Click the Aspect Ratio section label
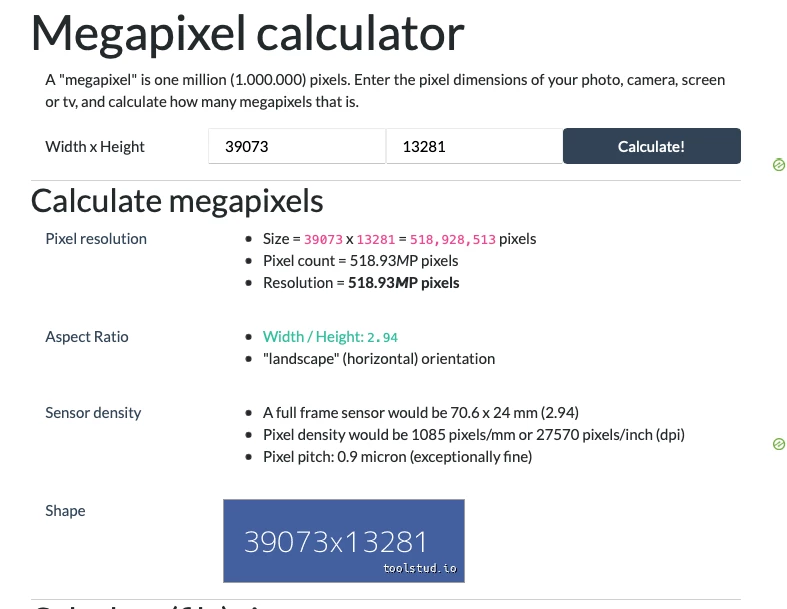787x609 pixels. 87,336
